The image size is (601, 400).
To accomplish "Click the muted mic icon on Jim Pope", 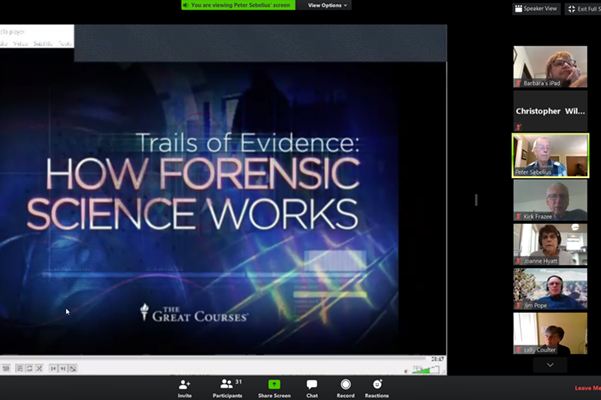I will 519,305.
